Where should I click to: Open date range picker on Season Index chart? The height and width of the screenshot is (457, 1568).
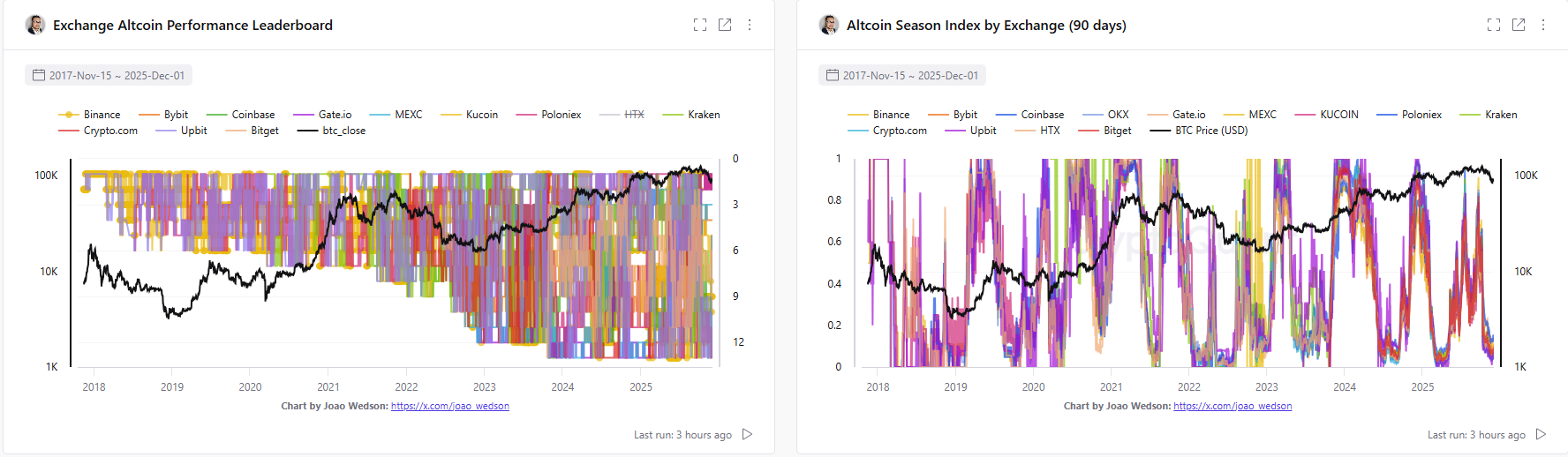click(902, 76)
